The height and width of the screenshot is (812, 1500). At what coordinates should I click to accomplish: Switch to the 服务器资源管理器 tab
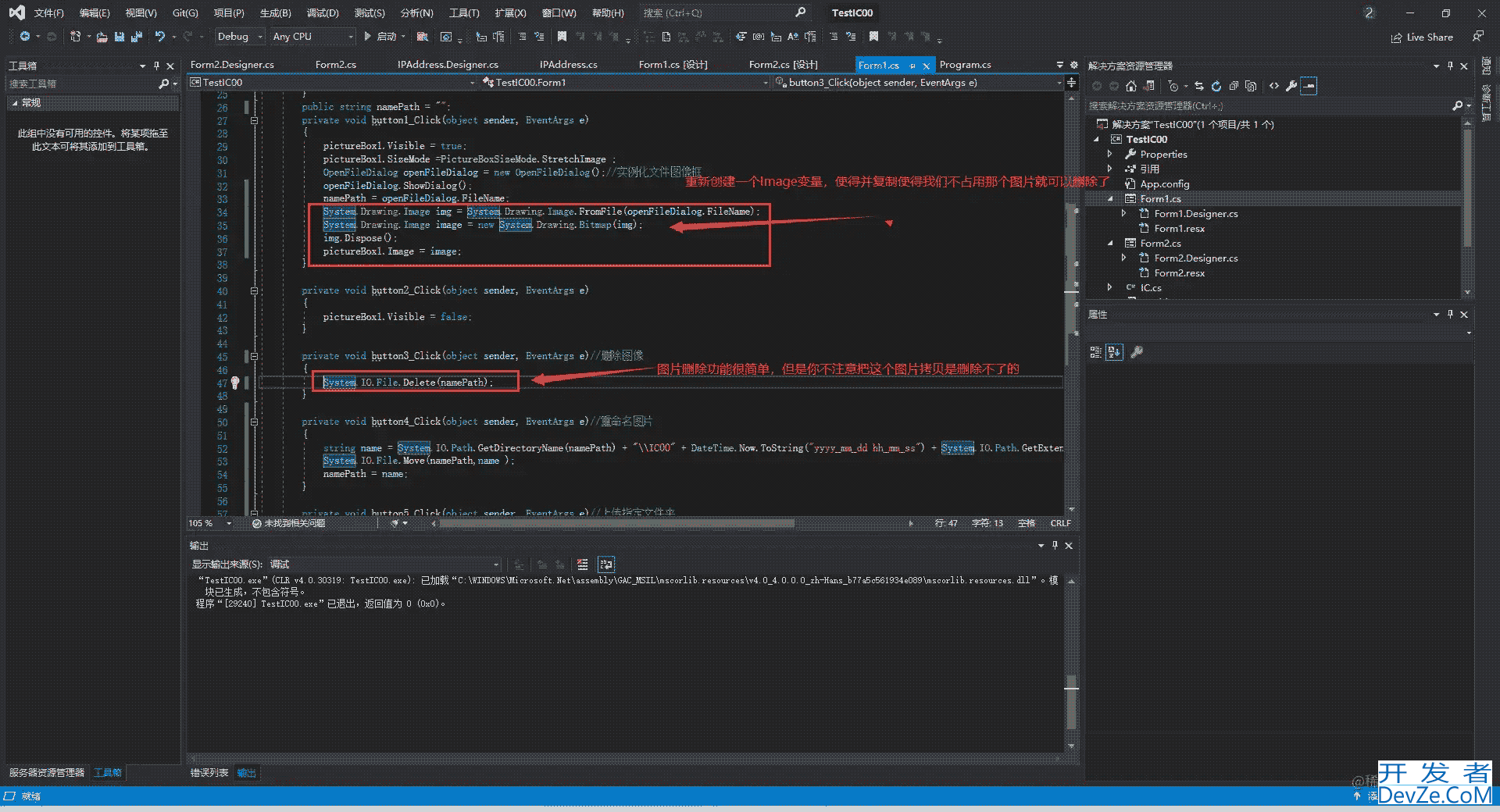pyautogui.click(x=47, y=773)
